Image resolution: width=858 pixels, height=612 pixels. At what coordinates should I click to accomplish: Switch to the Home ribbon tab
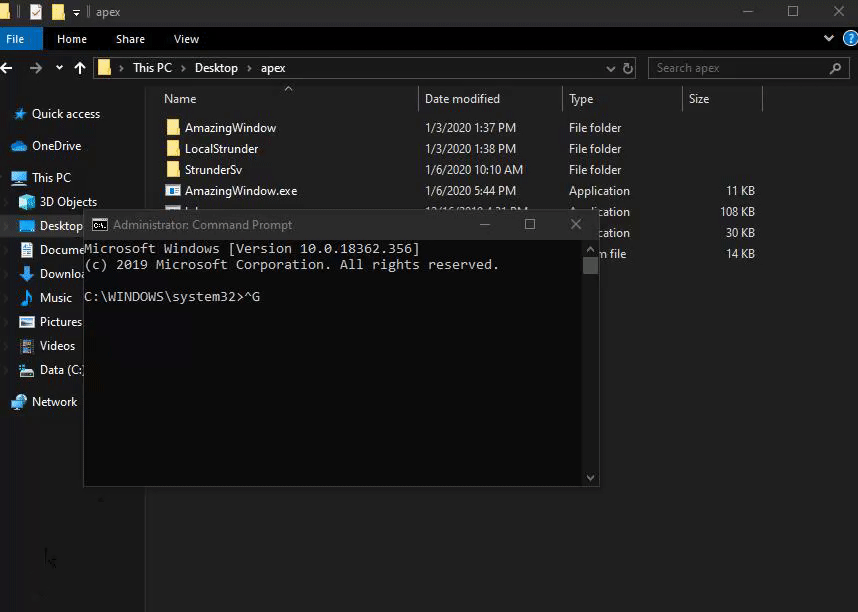(x=72, y=39)
